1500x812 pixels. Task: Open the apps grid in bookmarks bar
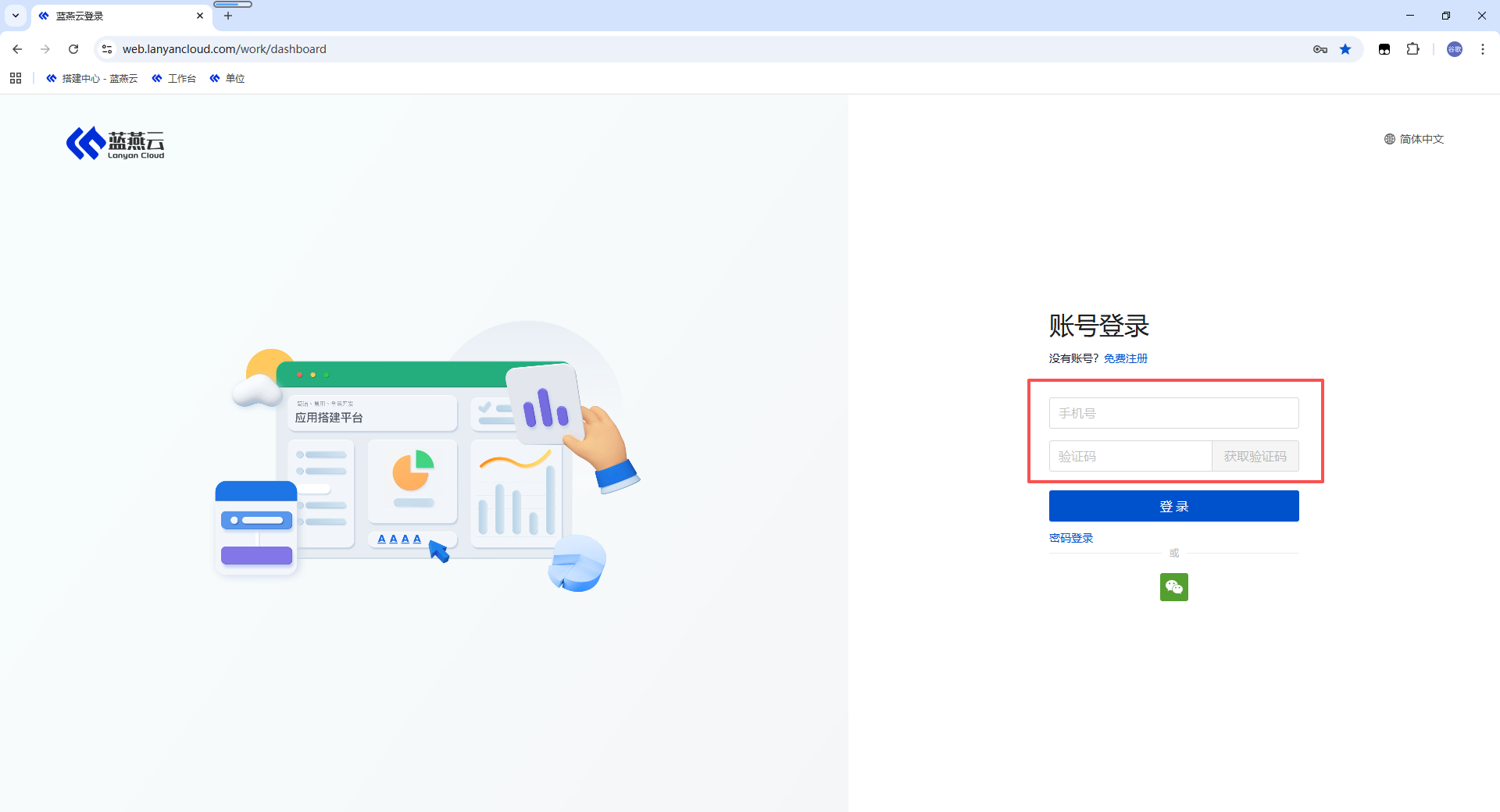(16, 78)
